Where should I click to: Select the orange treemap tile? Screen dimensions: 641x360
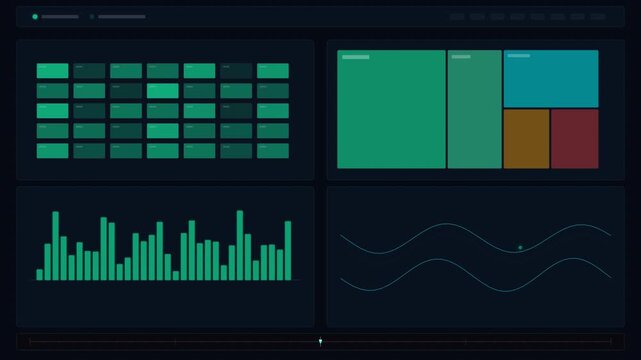[x=526, y=139]
